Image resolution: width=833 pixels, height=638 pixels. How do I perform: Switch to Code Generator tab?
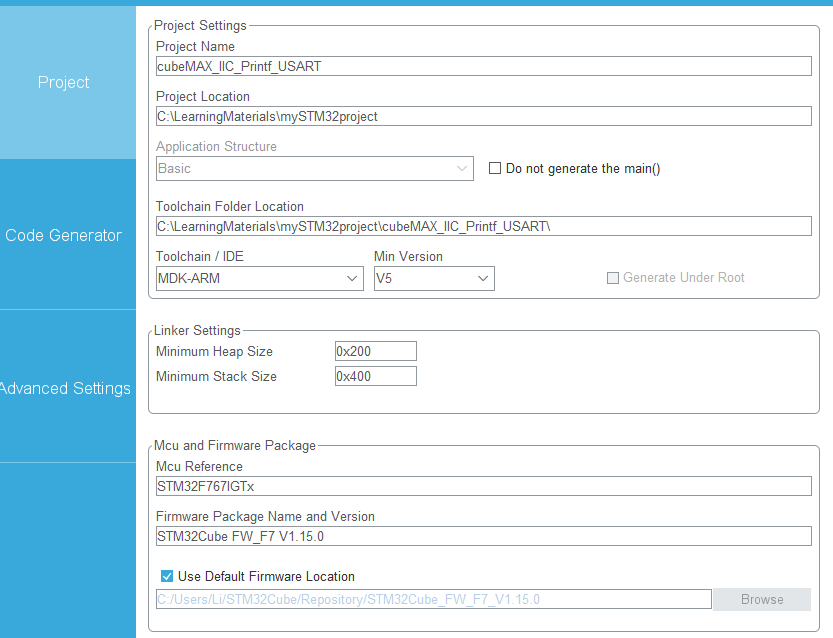tap(67, 235)
